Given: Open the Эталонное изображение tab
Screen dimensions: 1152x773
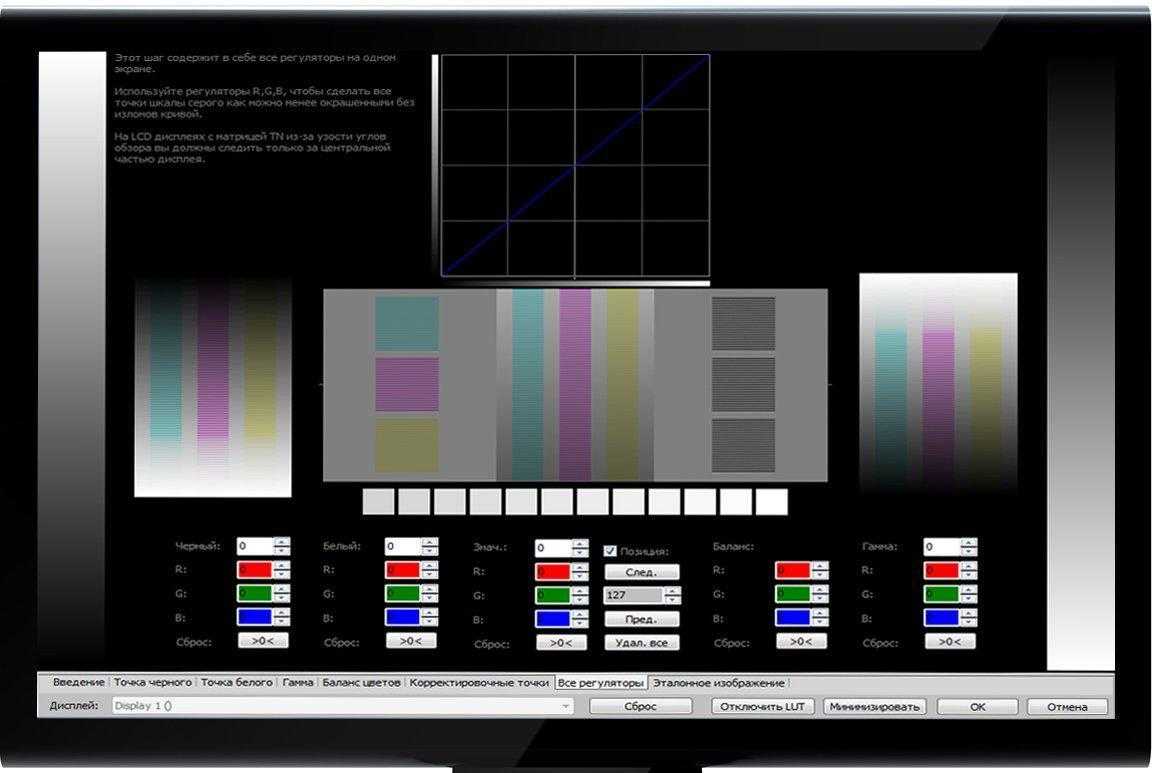Looking at the screenshot, I should pyautogui.click(x=718, y=682).
